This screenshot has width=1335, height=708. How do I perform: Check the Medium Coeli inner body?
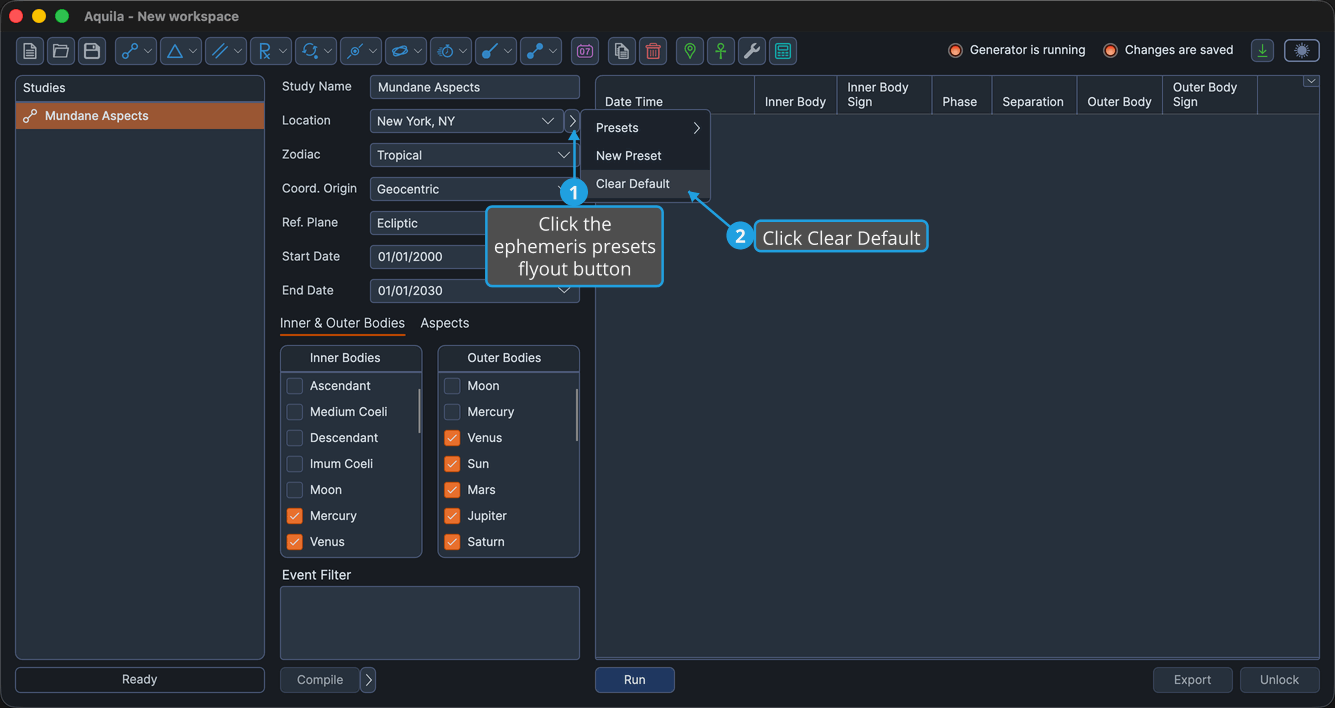(295, 412)
